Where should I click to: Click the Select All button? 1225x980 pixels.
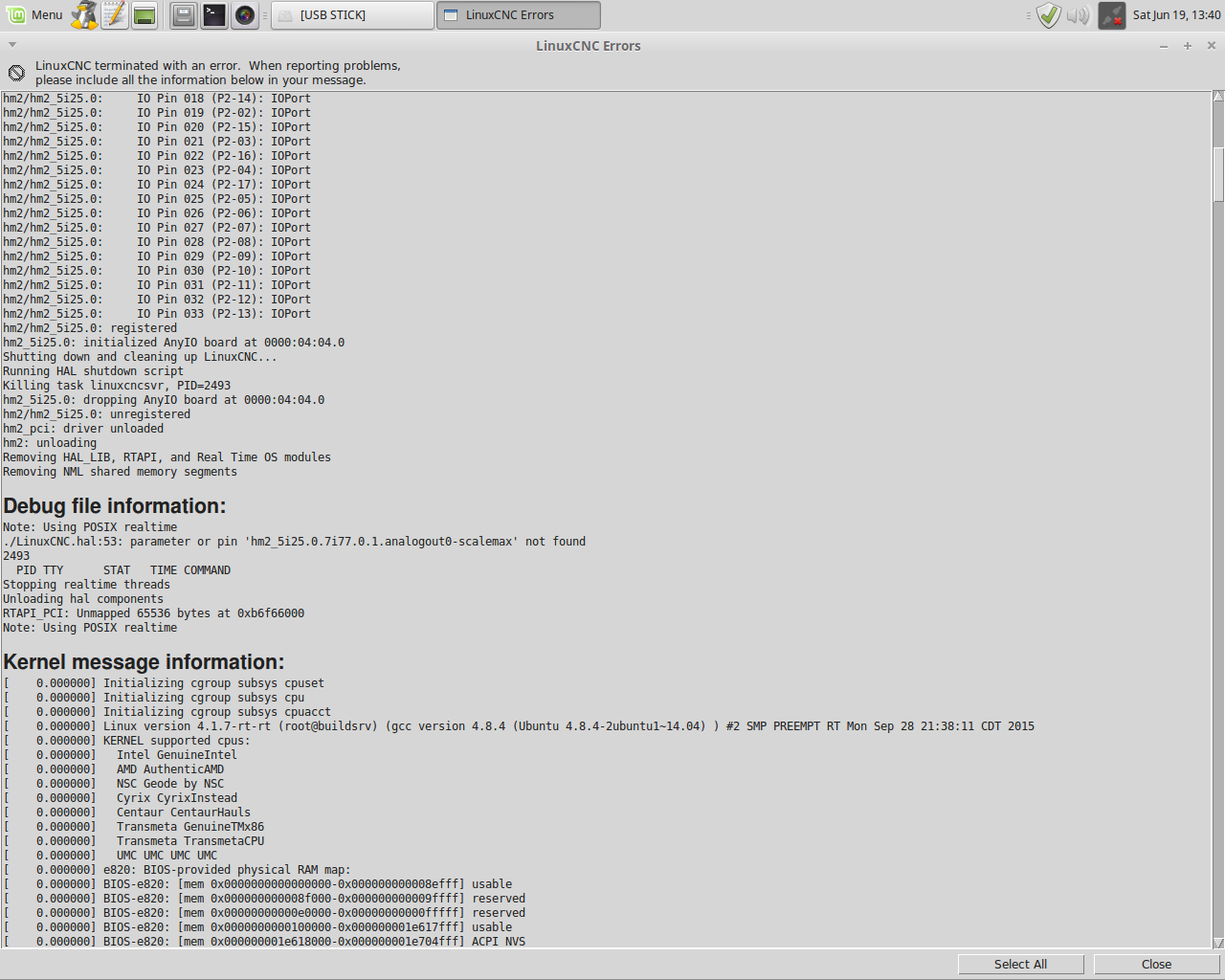point(1020,964)
